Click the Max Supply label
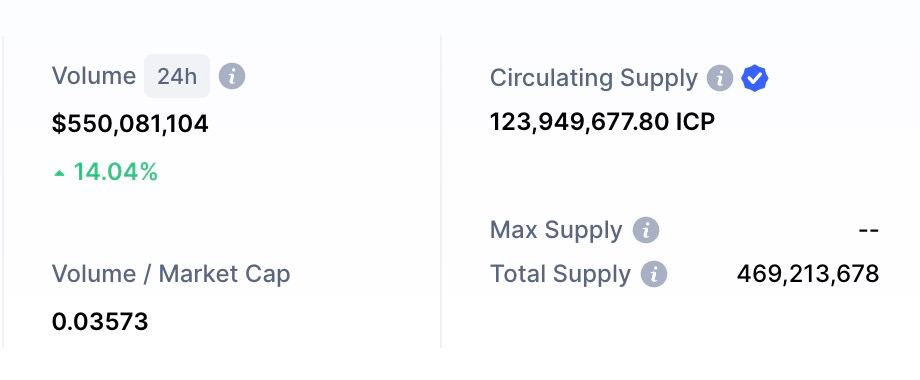Image resolution: width=920 pixels, height=380 pixels. click(556, 230)
